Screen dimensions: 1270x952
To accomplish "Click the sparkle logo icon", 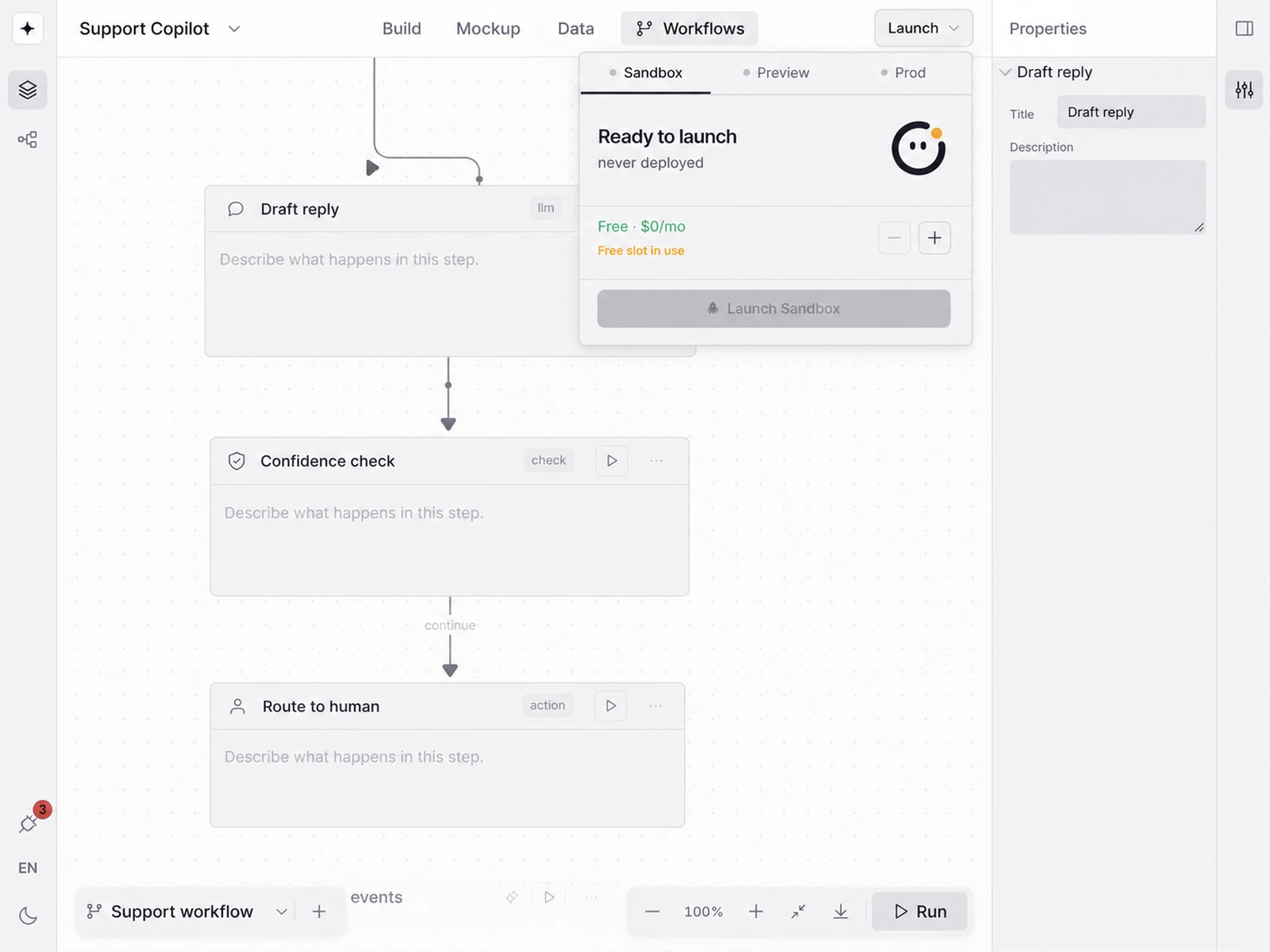I will pos(28,29).
